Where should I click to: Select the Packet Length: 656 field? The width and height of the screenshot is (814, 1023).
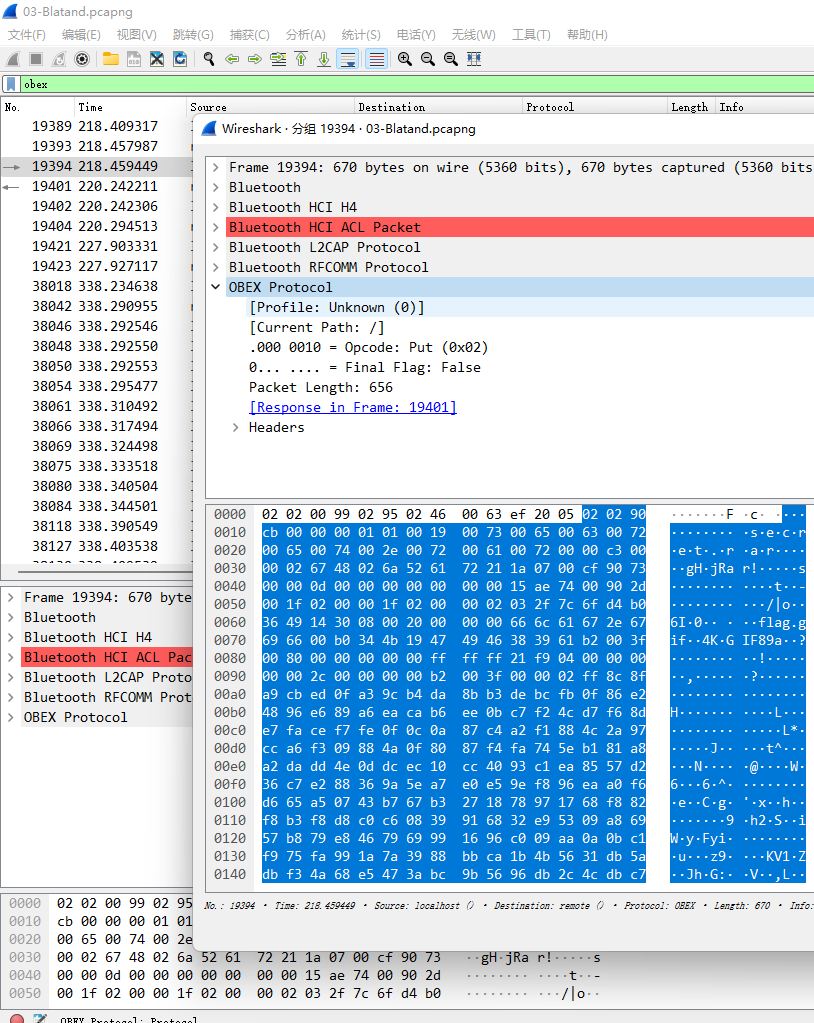[x=321, y=388]
